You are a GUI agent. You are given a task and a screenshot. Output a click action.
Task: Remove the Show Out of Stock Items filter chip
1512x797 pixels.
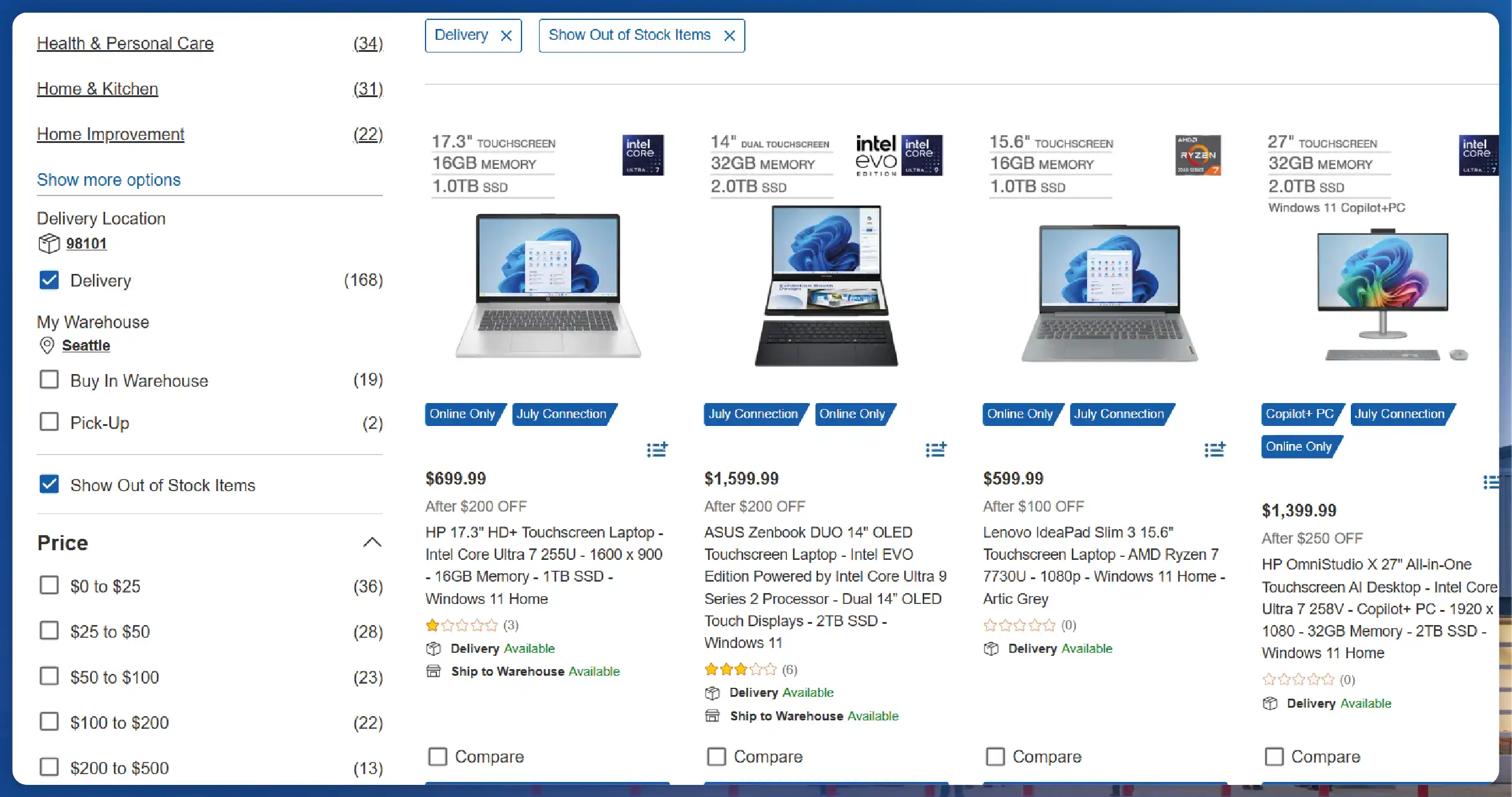(729, 36)
